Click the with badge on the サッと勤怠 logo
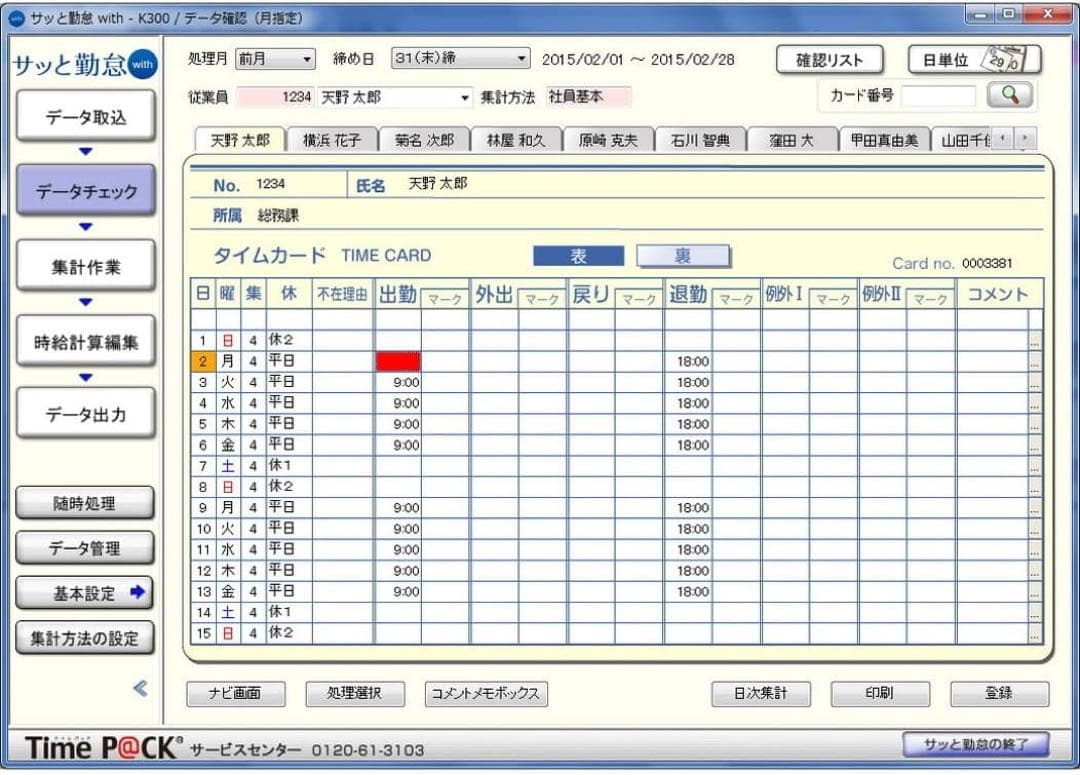Screen dimensions: 1080x775 [x=143, y=64]
